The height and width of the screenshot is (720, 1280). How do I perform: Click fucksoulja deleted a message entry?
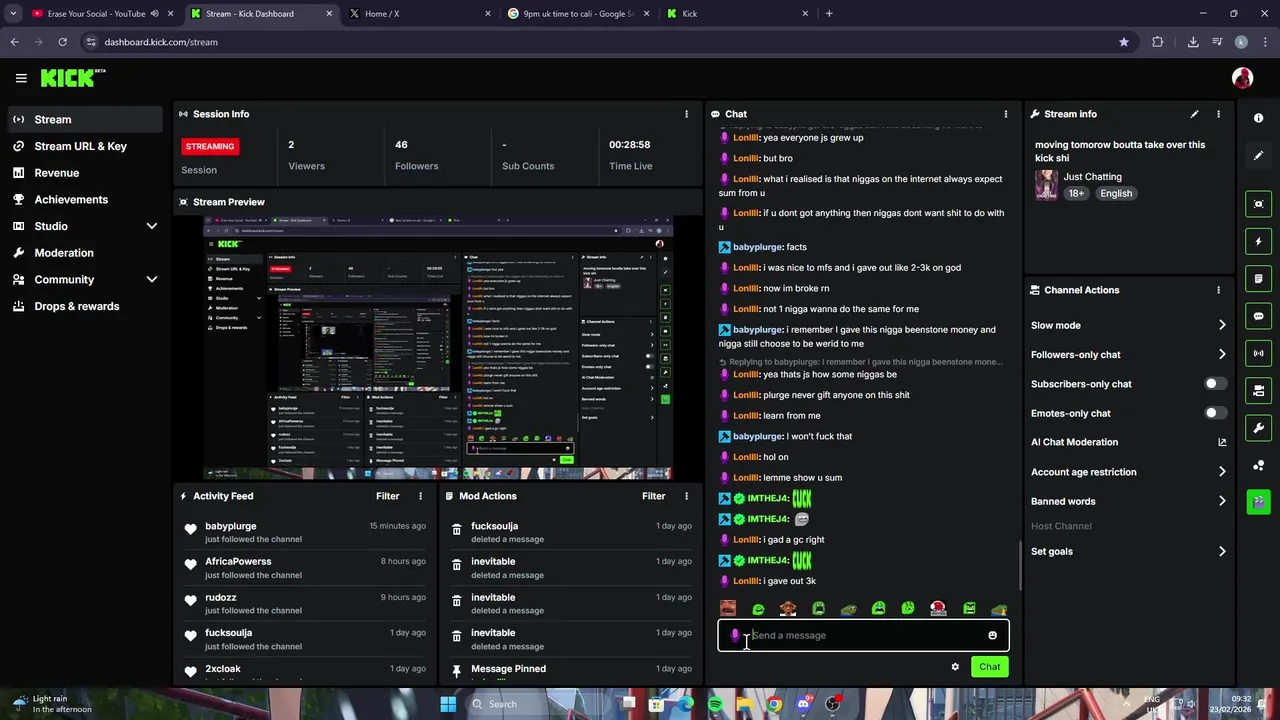(x=571, y=532)
